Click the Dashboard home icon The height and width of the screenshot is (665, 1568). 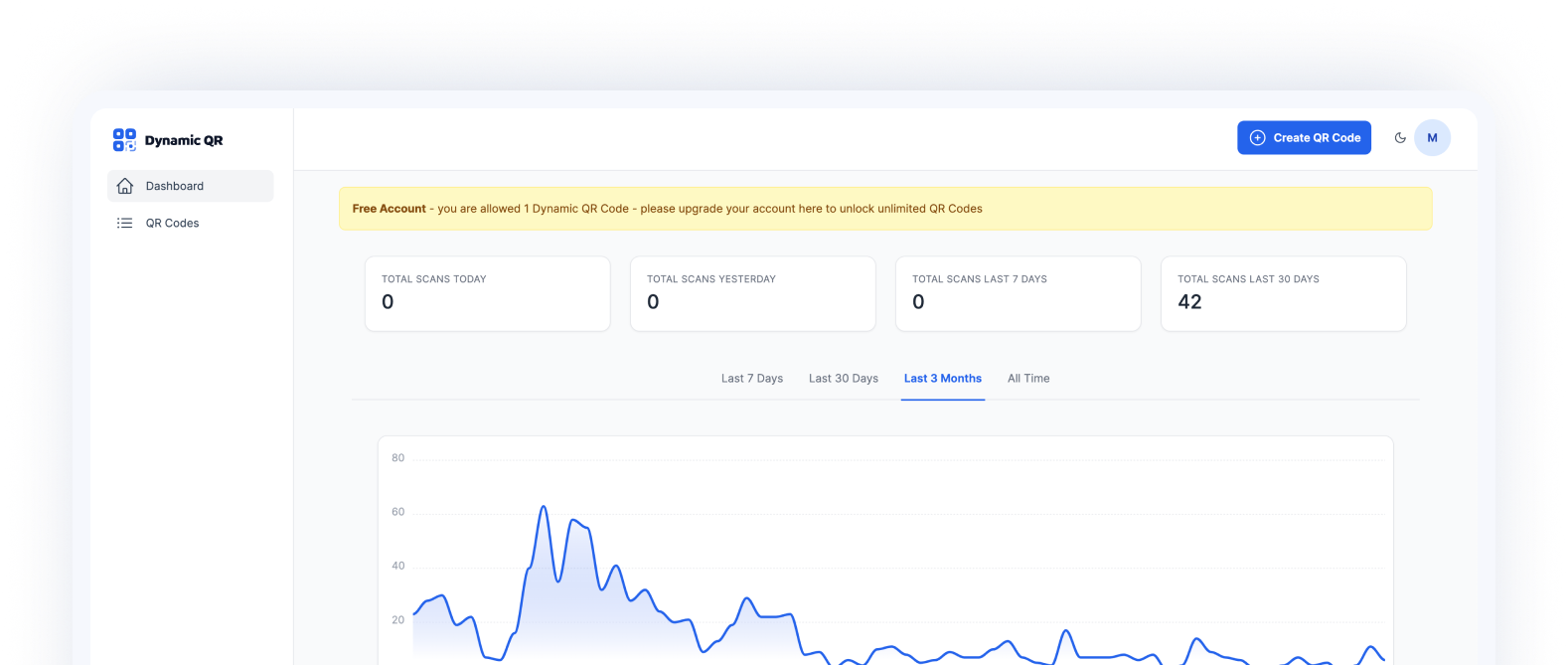(x=125, y=186)
